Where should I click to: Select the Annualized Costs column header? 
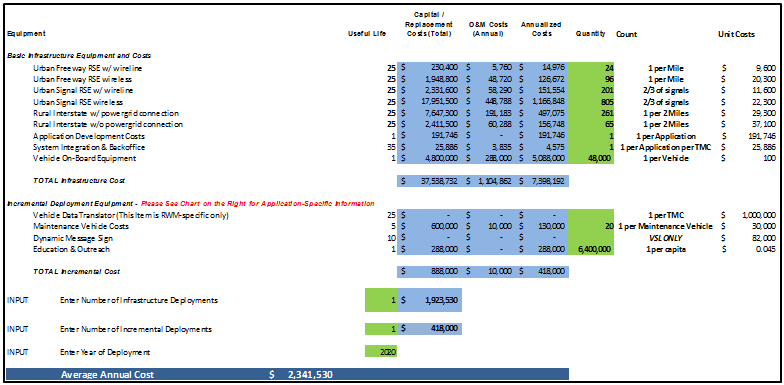(x=540, y=29)
